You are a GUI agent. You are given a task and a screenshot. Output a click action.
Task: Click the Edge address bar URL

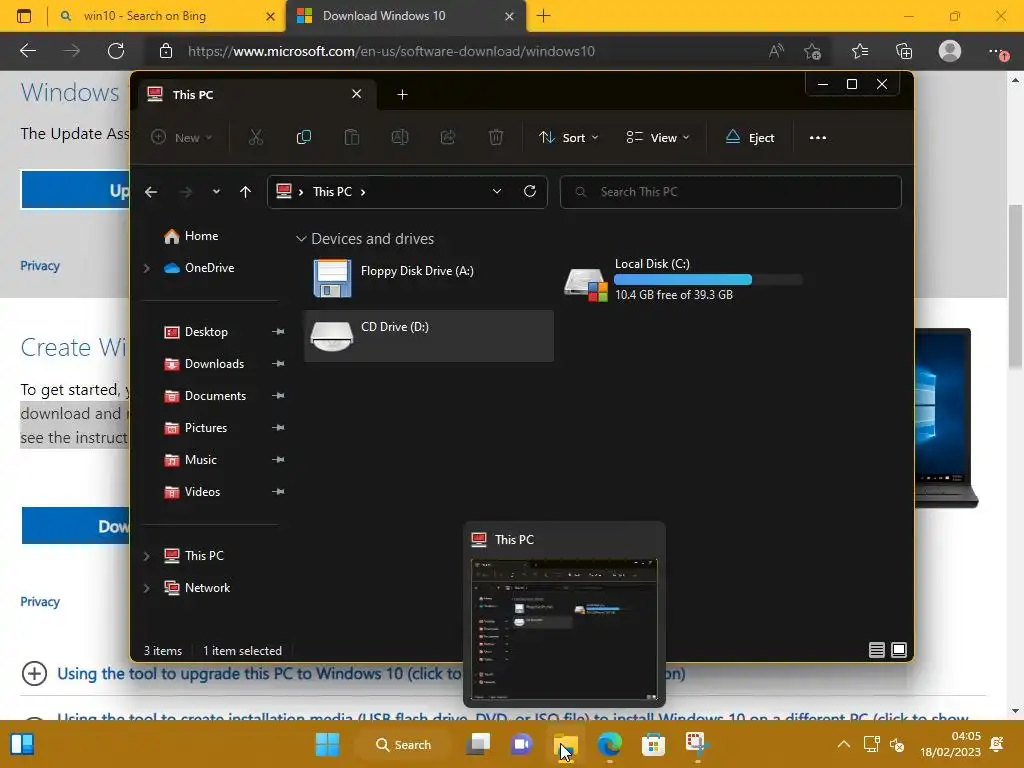(x=391, y=51)
